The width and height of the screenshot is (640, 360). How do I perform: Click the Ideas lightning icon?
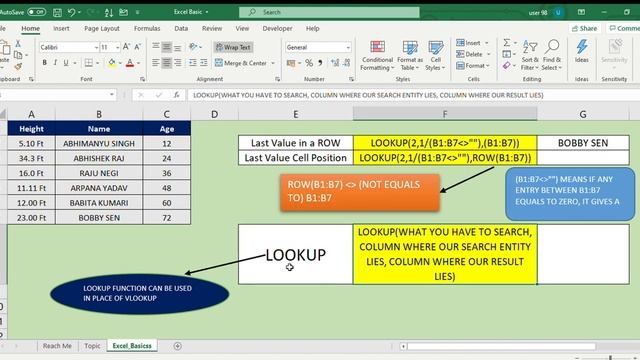tap(582, 51)
